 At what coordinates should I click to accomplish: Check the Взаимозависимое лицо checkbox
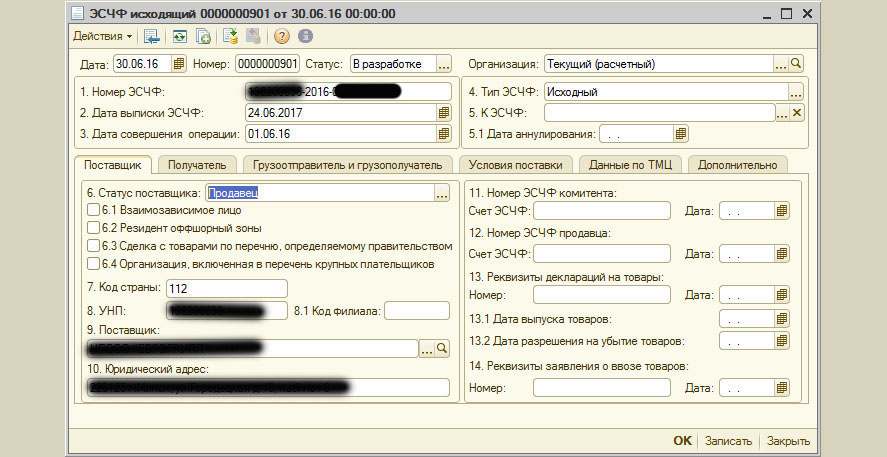[x=94, y=210]
